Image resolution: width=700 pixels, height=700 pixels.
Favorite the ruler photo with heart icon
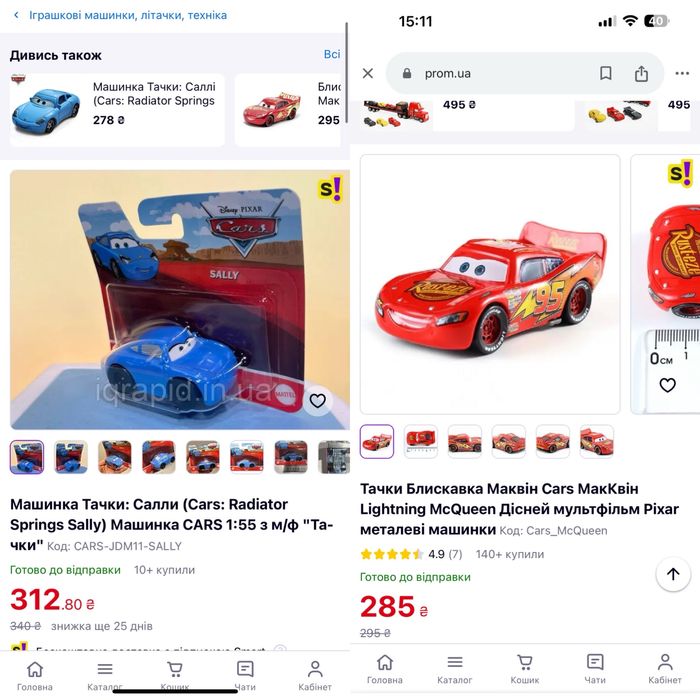click(667, 385)
